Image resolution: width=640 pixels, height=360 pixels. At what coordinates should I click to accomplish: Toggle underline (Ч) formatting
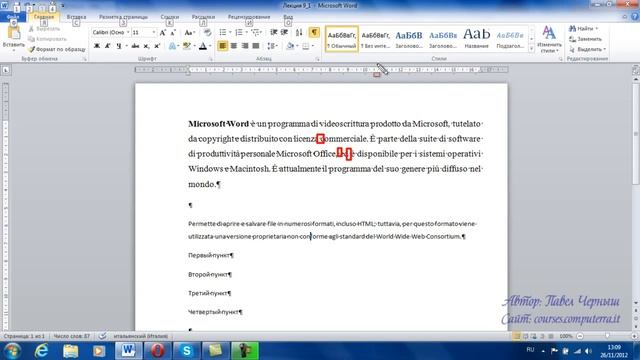coord(118,46)
